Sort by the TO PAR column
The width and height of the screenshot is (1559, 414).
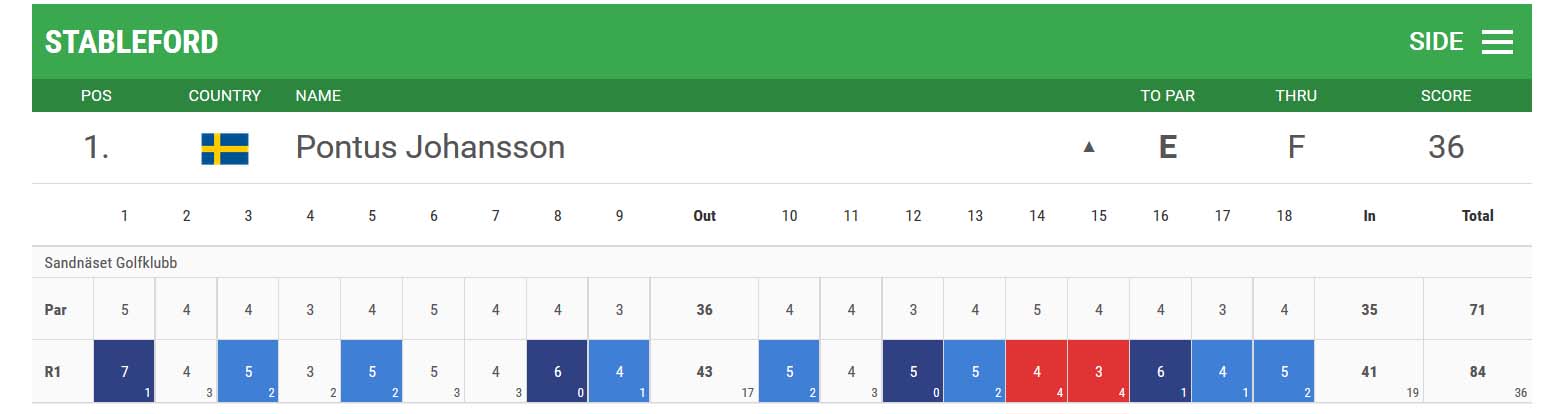pos(1167,96)
